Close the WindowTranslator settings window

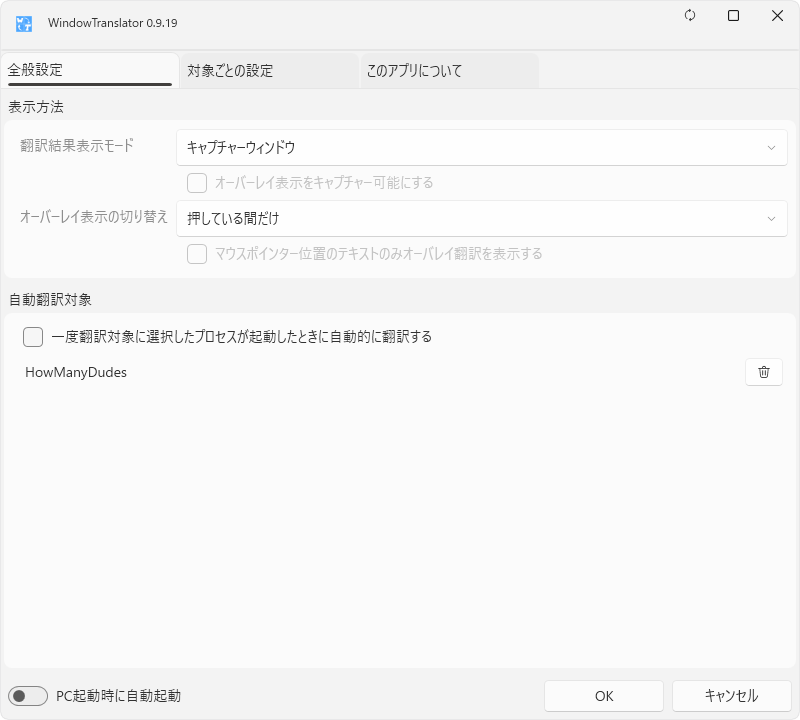pyautogui.click(x=777, y=16)
